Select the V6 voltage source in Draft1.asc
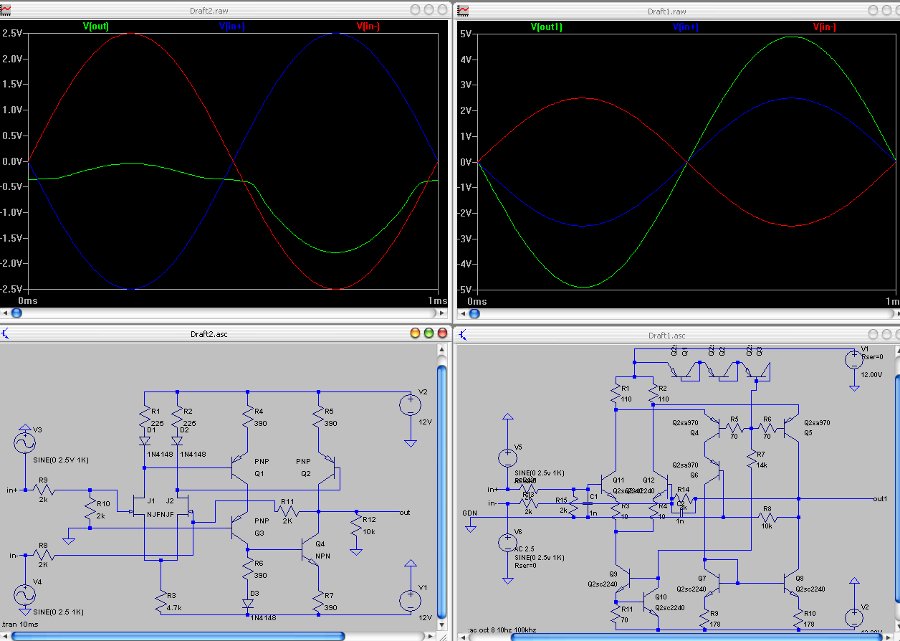The width and height of the screenshot is (900, 641). coord(508,542)
